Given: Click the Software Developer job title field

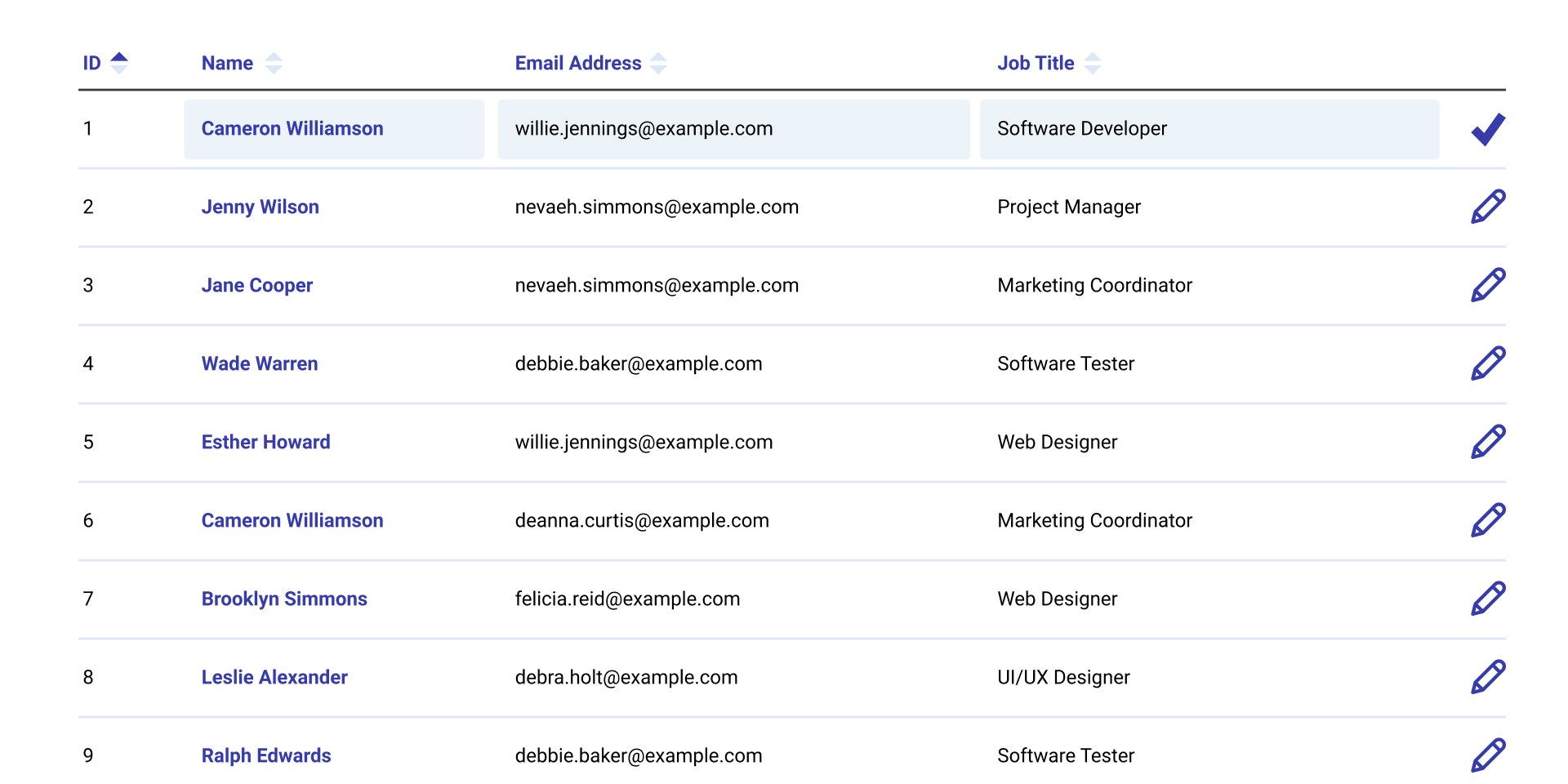Looking at the screenshot, I should 1209,129.
